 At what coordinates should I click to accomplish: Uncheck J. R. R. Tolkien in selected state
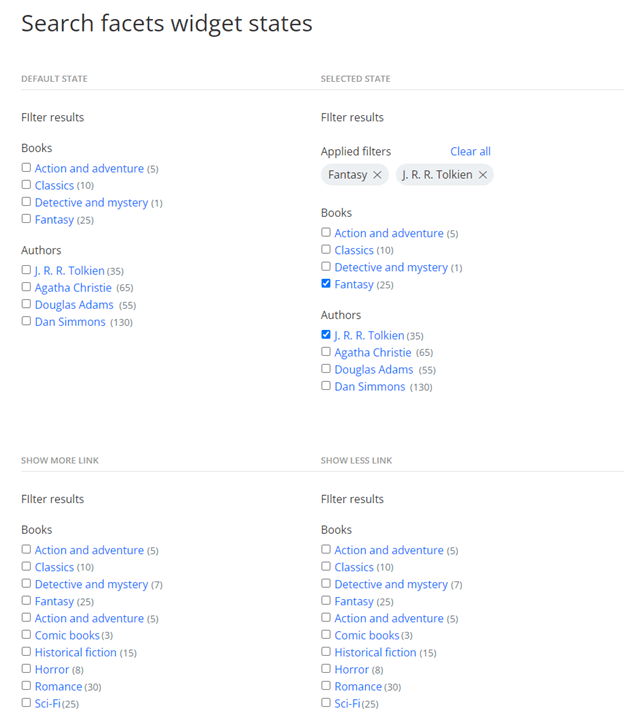click(326, 335)
